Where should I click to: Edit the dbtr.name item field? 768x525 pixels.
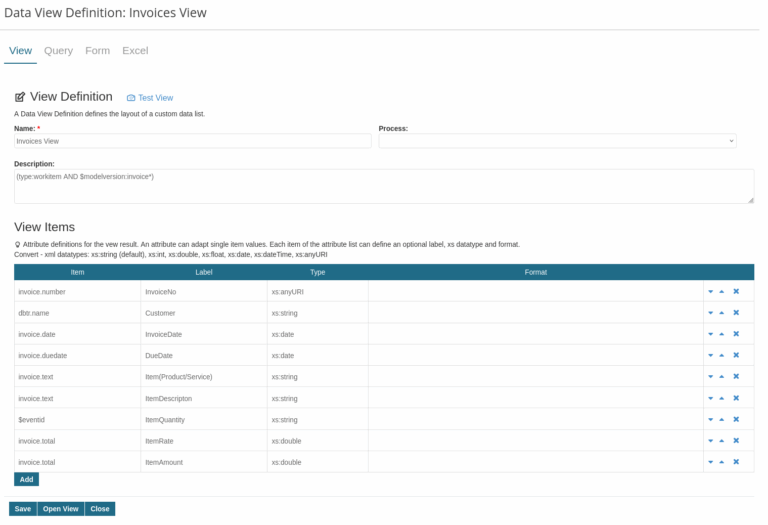pyautogui.click(x=77, y=313)
